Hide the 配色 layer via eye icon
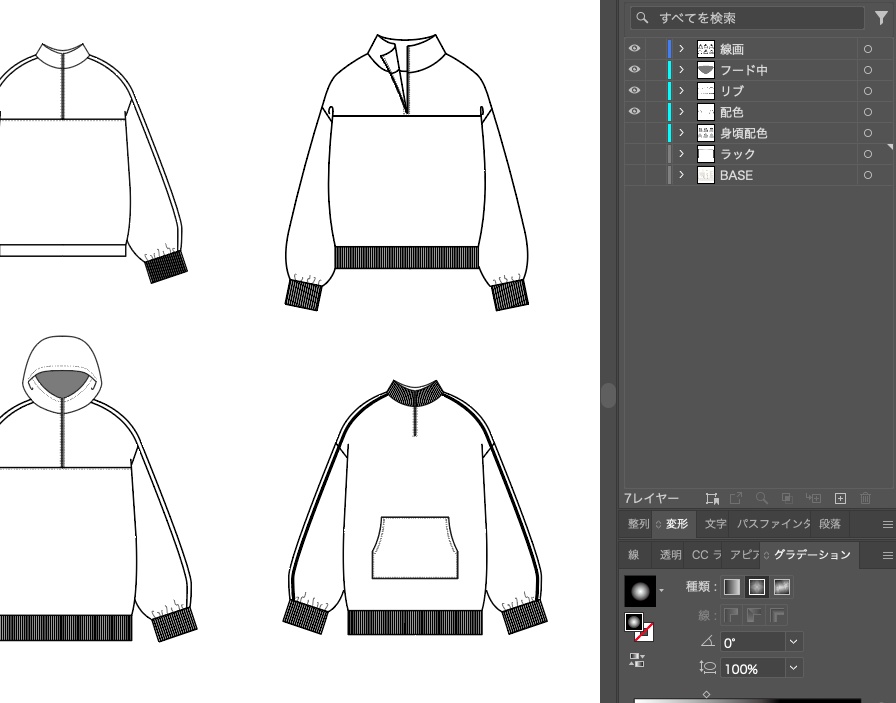This screenshot has width=896, height=703. tap(634, 111)
